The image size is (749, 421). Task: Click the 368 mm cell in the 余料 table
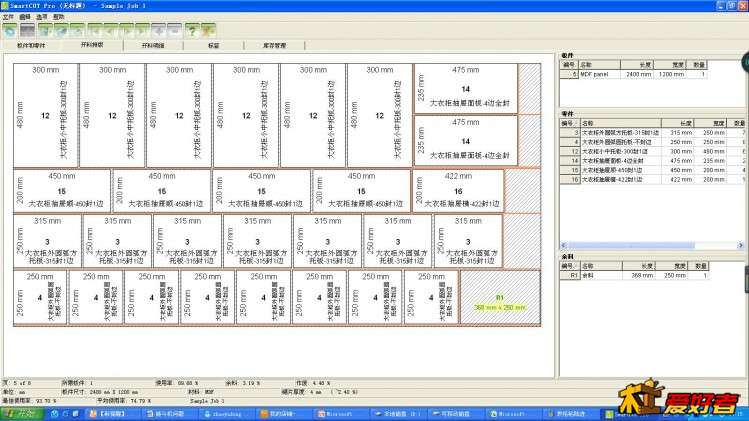point(638,276)
